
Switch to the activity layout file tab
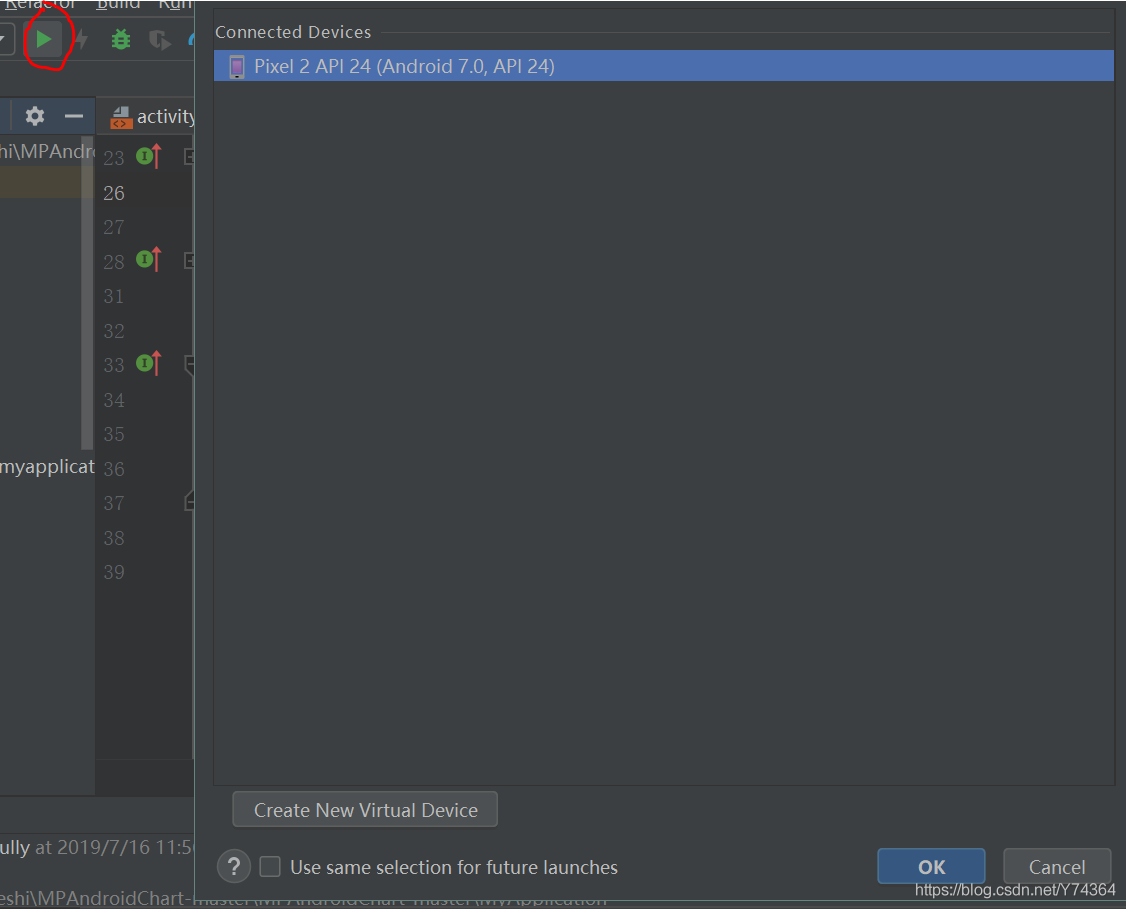[154, 117]
